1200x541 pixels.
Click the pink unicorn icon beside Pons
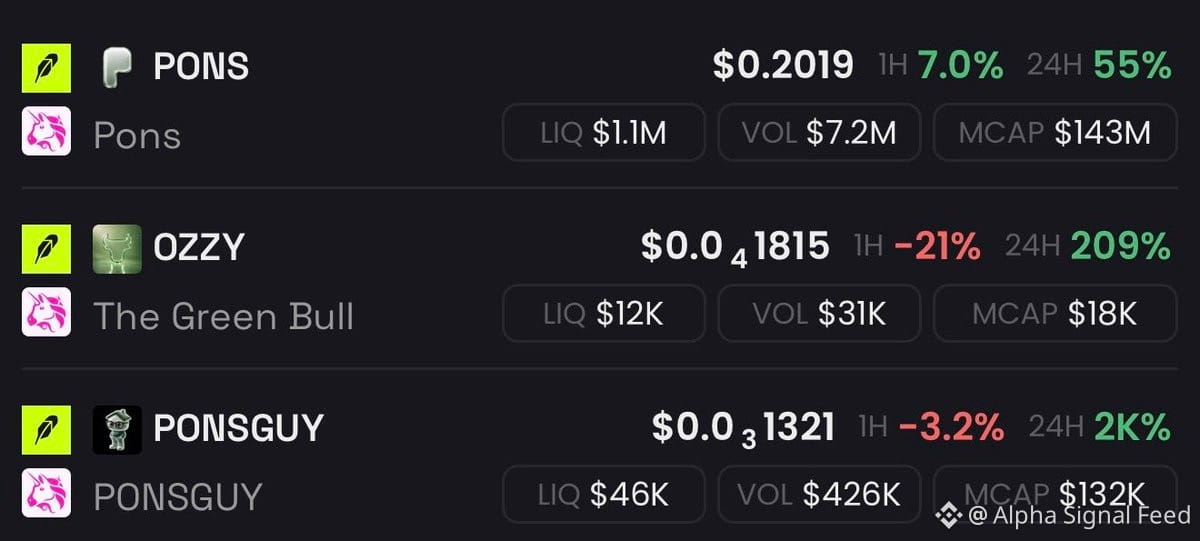point(46,131)
